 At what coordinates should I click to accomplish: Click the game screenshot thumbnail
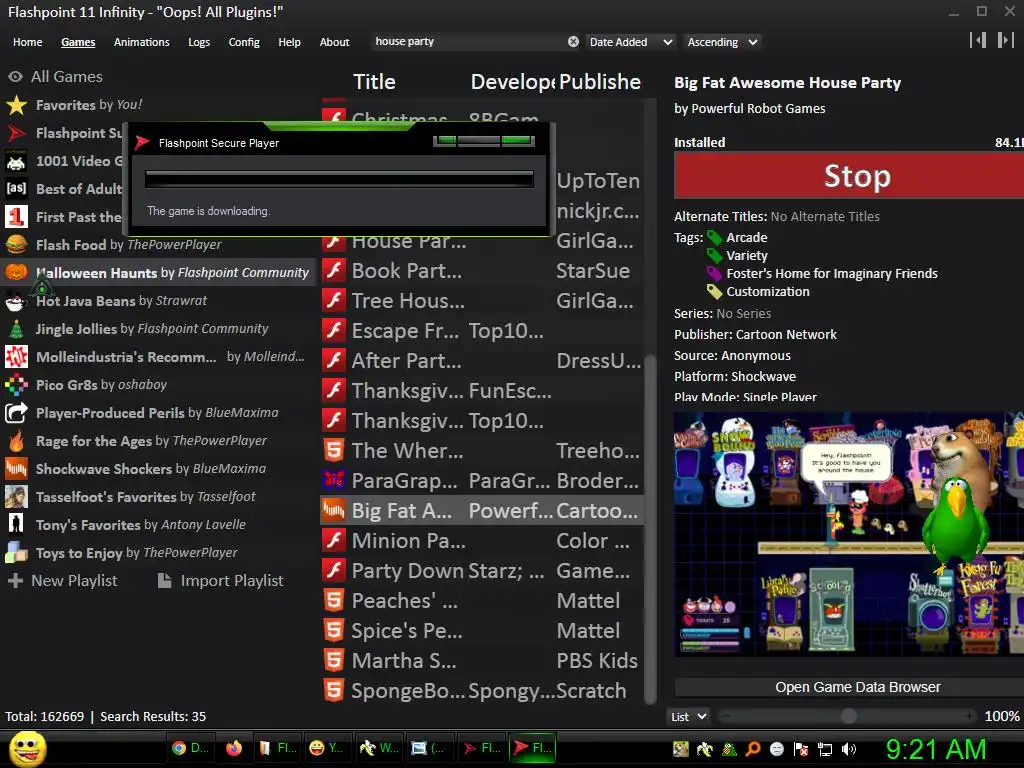(849, 534)
